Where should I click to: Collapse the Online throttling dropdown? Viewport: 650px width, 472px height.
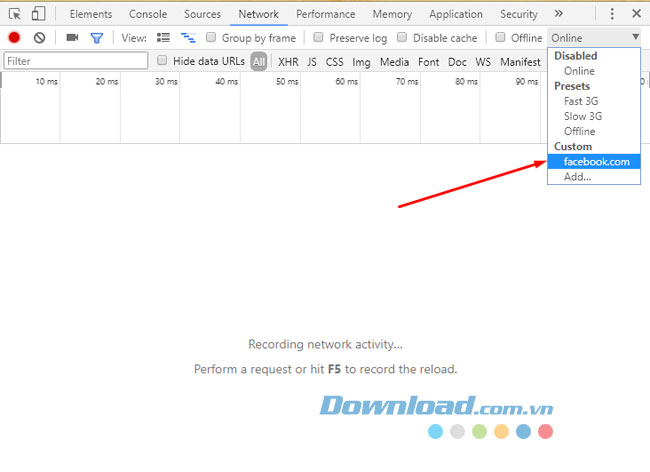tap(594, 38)
